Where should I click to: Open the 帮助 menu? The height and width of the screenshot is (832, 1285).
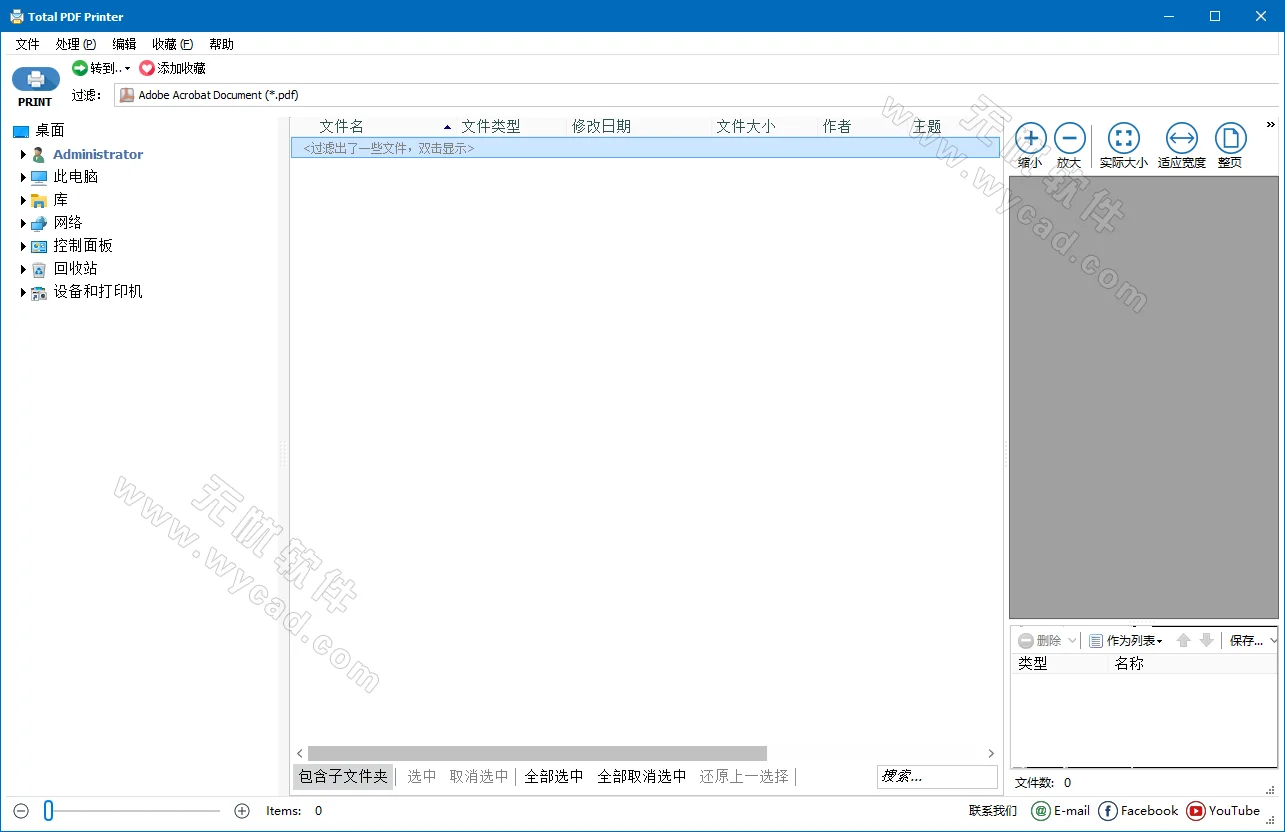[x=221, y=43]
